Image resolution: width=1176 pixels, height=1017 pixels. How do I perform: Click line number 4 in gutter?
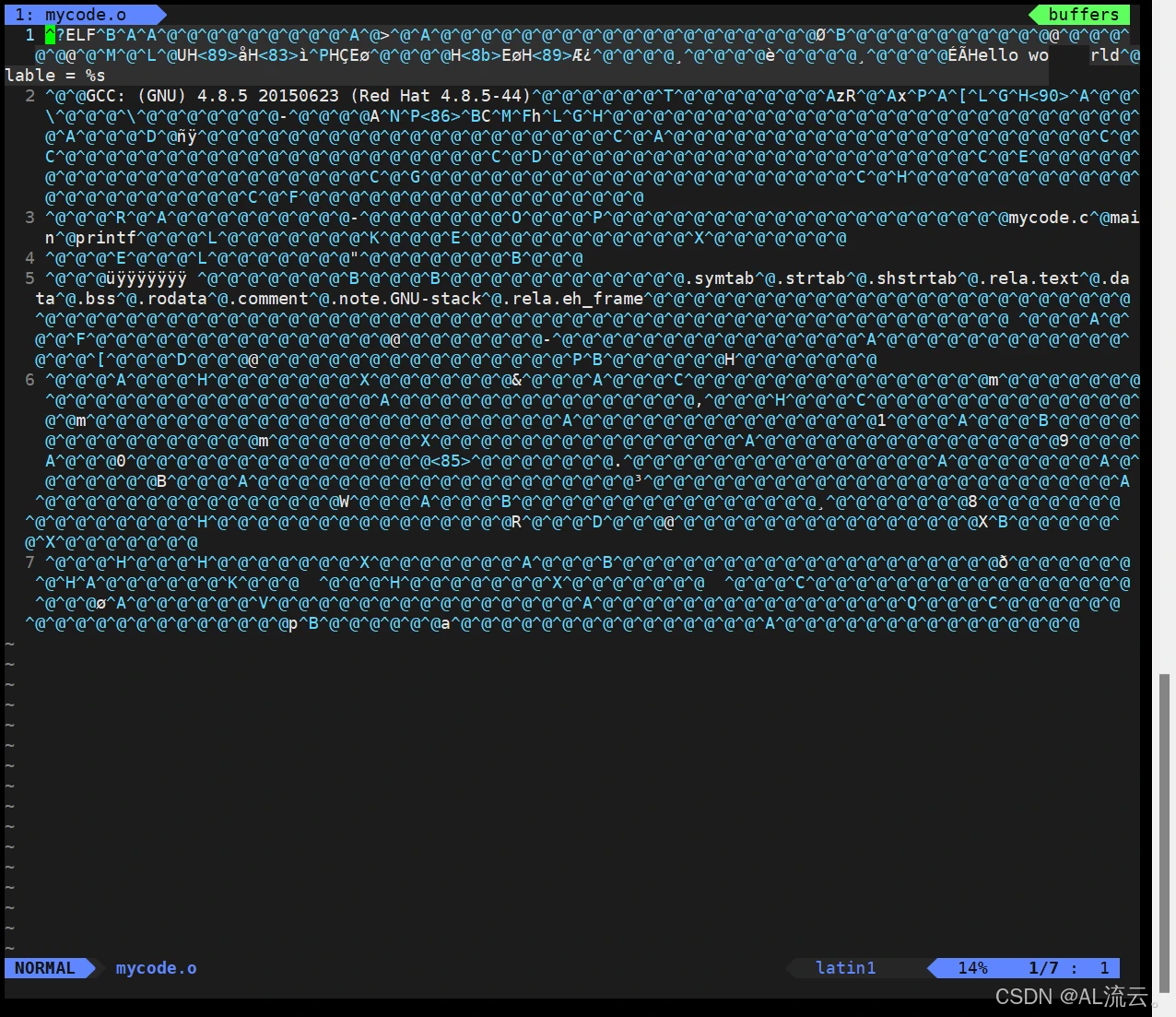pyautogui.click(x=29, y=258)
